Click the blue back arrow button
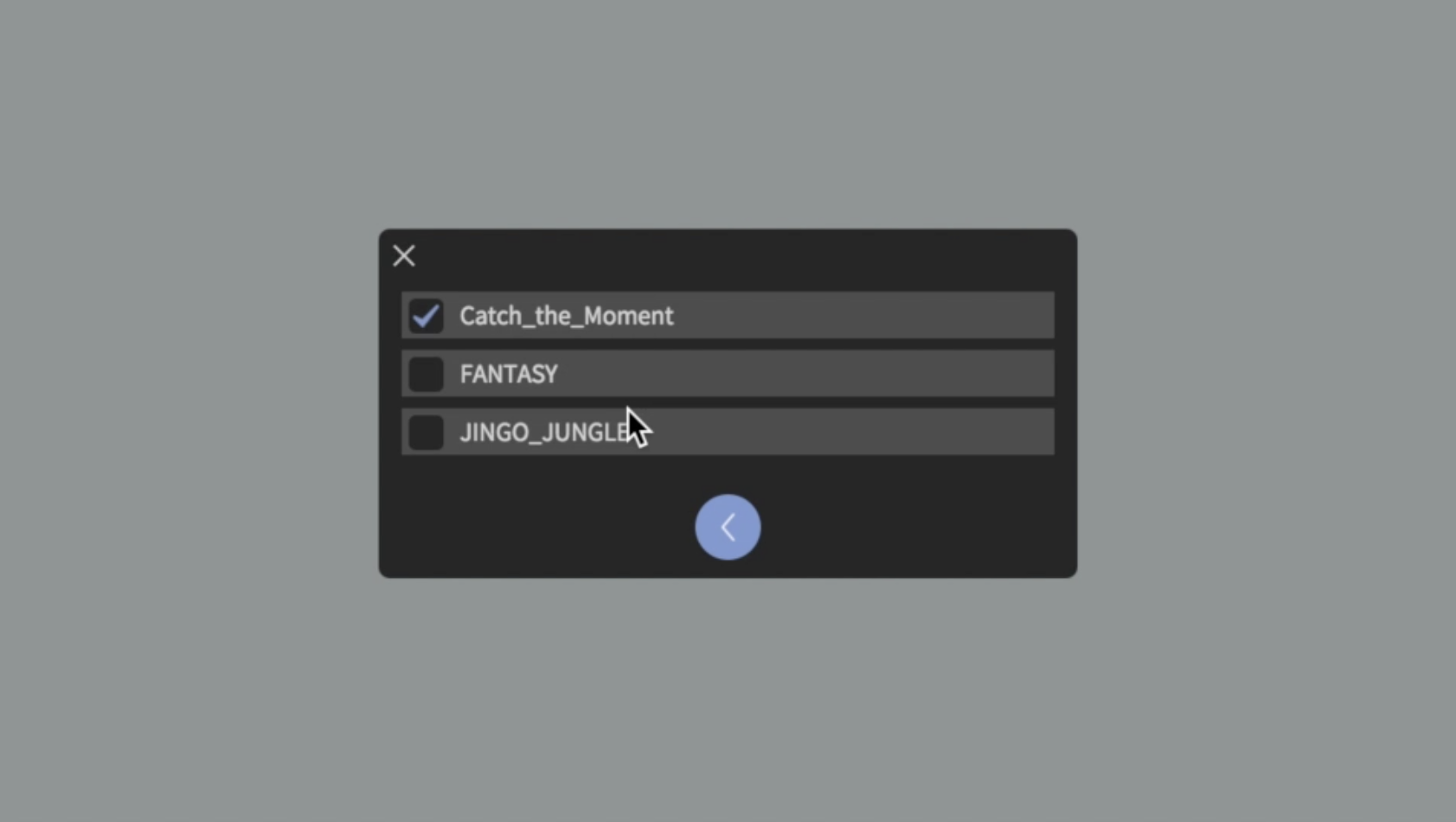 tap(728, 527)
